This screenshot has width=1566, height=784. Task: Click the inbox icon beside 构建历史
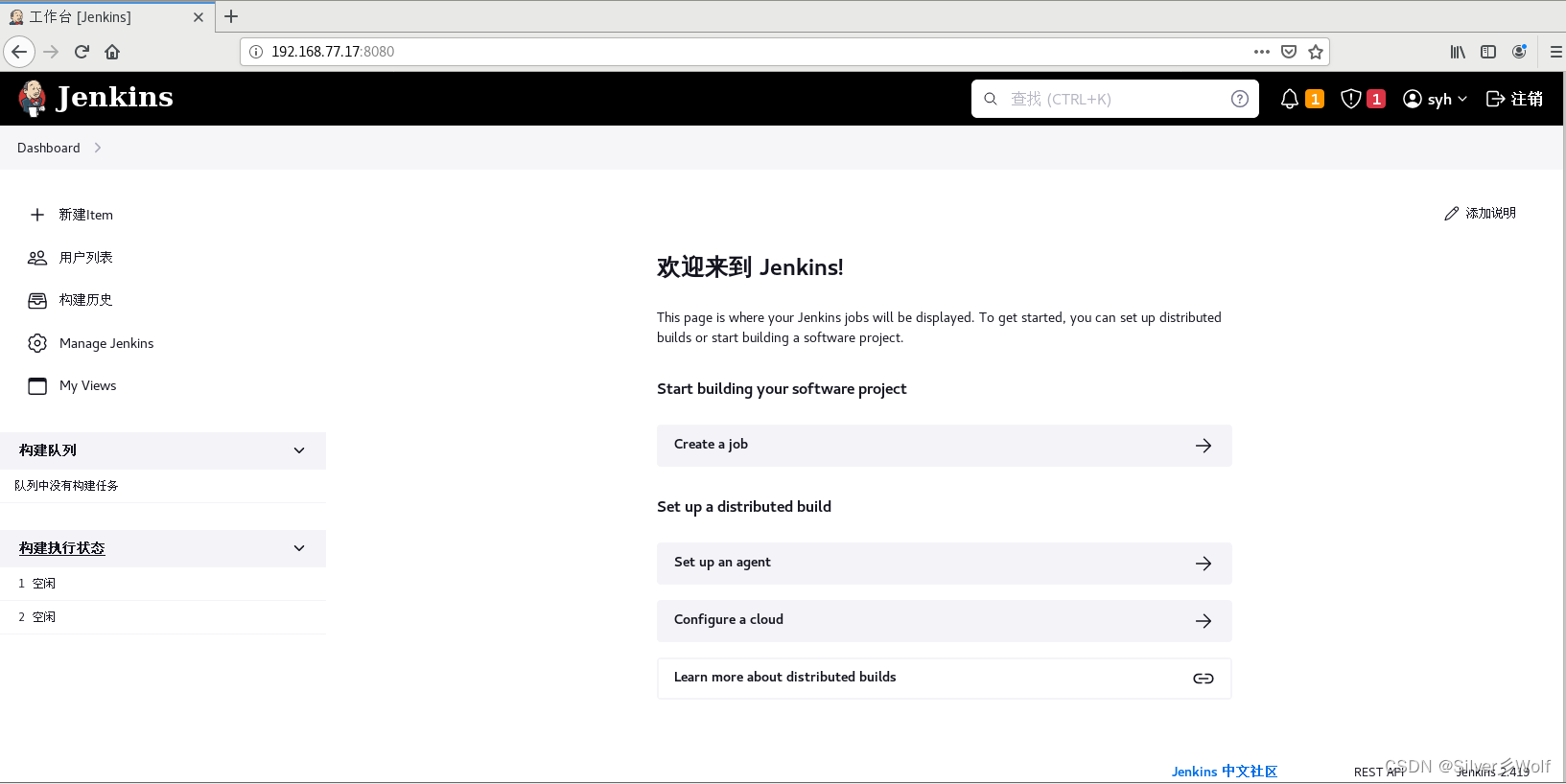coord(37,301)
